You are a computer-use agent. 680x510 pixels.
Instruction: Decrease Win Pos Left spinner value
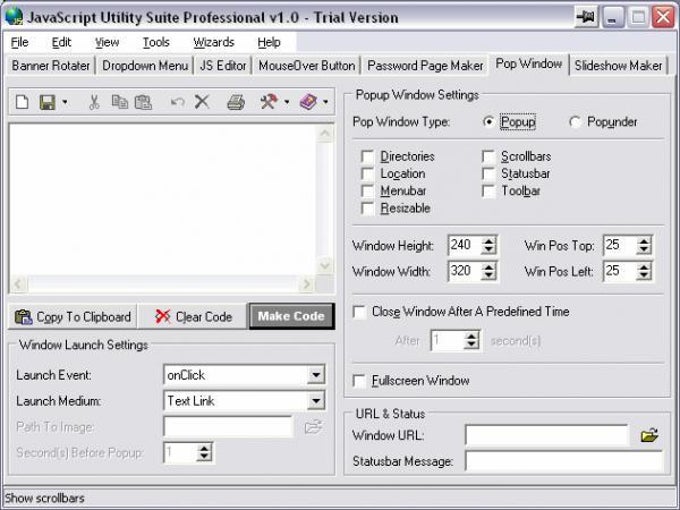point(644,276)
